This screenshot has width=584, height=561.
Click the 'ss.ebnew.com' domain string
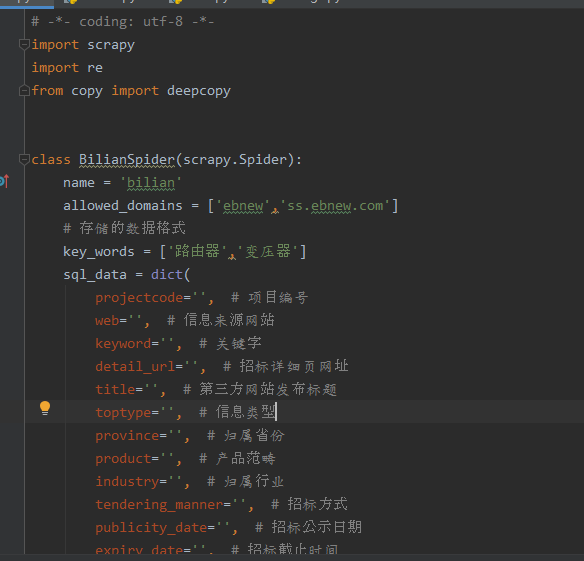pos(335,206)
